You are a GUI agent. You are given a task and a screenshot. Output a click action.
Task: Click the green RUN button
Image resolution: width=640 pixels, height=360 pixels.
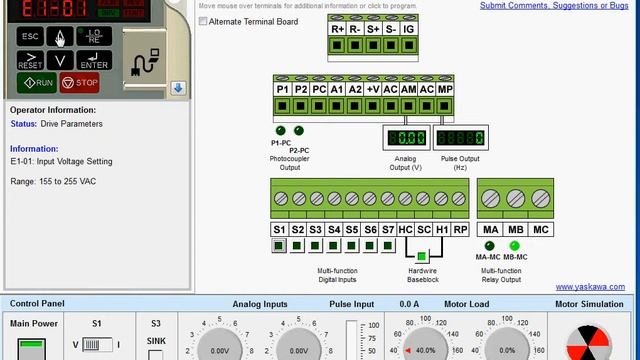(37, 83)
